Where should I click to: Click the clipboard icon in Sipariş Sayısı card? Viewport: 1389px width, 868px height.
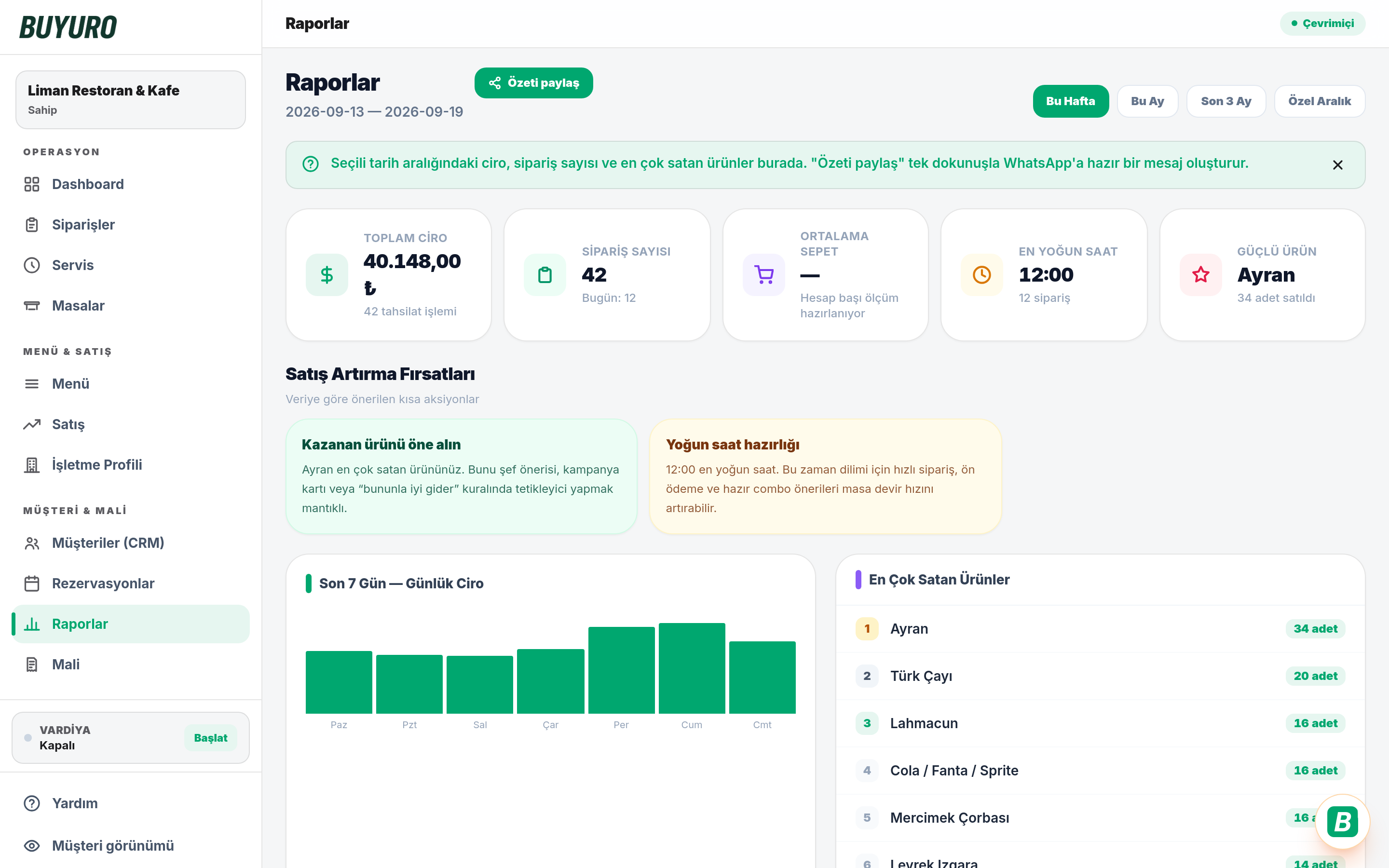545,275
